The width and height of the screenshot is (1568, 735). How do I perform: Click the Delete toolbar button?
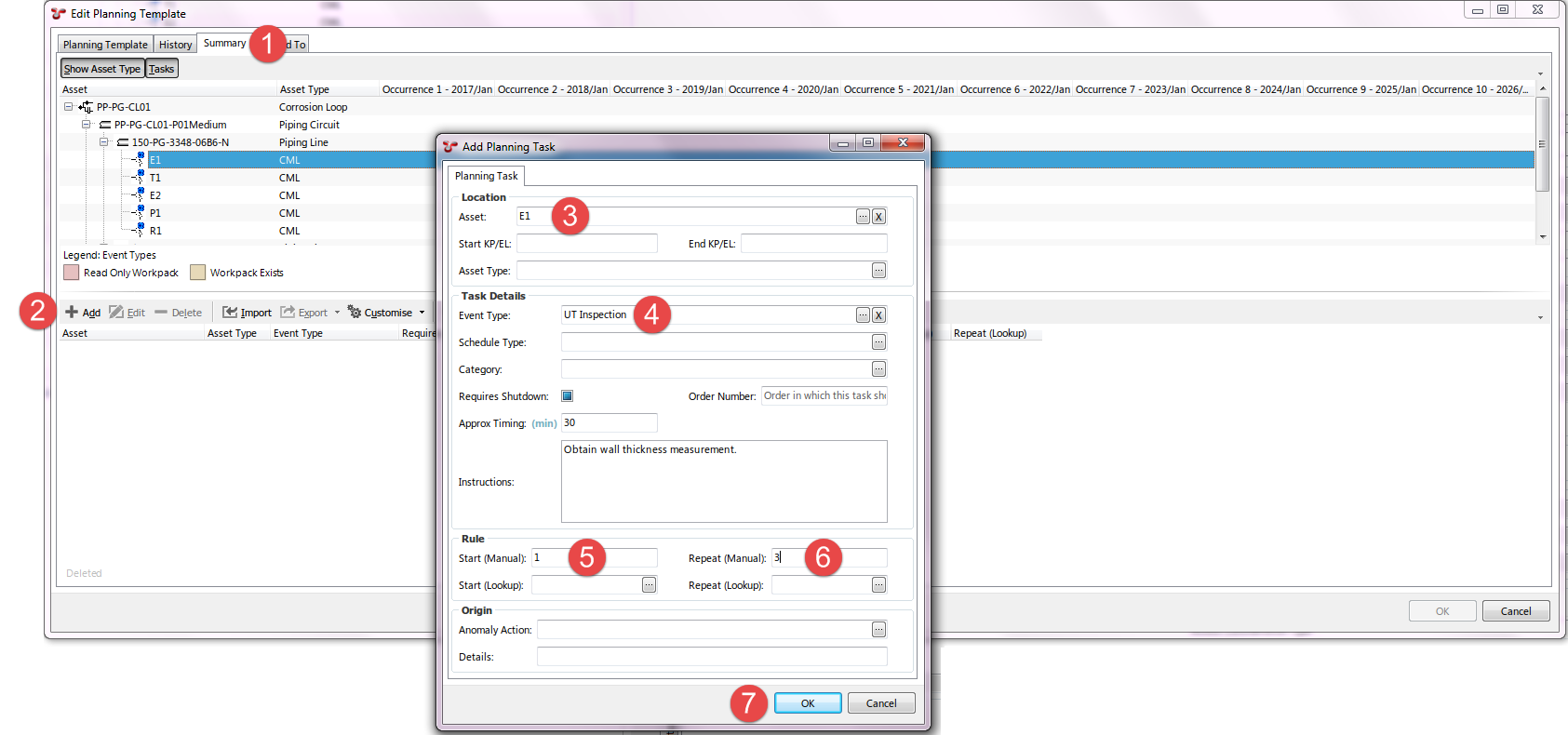pyautogui.click(x=178, y=313)
